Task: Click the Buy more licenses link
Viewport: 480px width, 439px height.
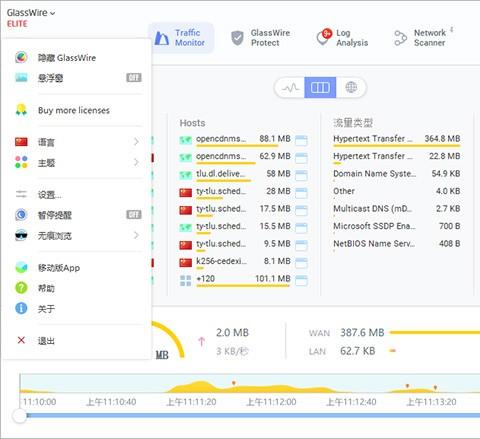Action: click(74, 110)
